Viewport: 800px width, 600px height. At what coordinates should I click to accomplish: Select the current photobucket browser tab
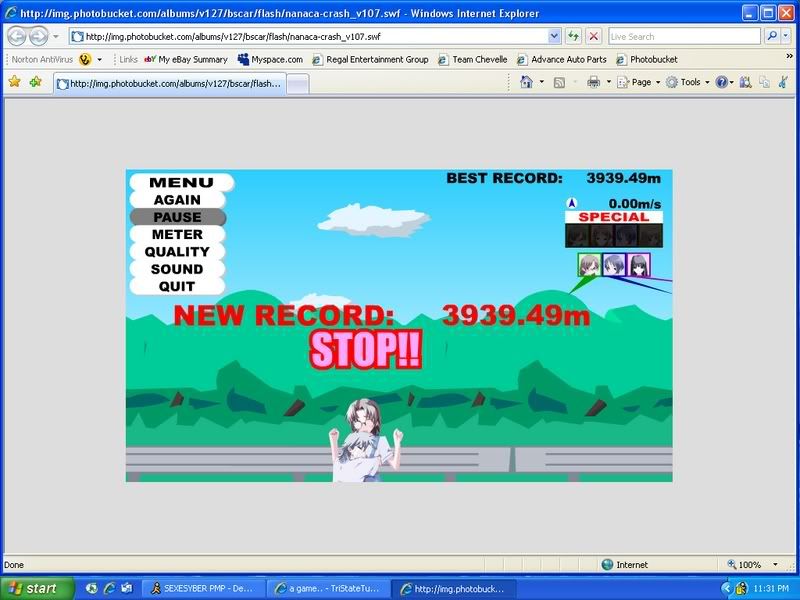click(x=170, y=84)
